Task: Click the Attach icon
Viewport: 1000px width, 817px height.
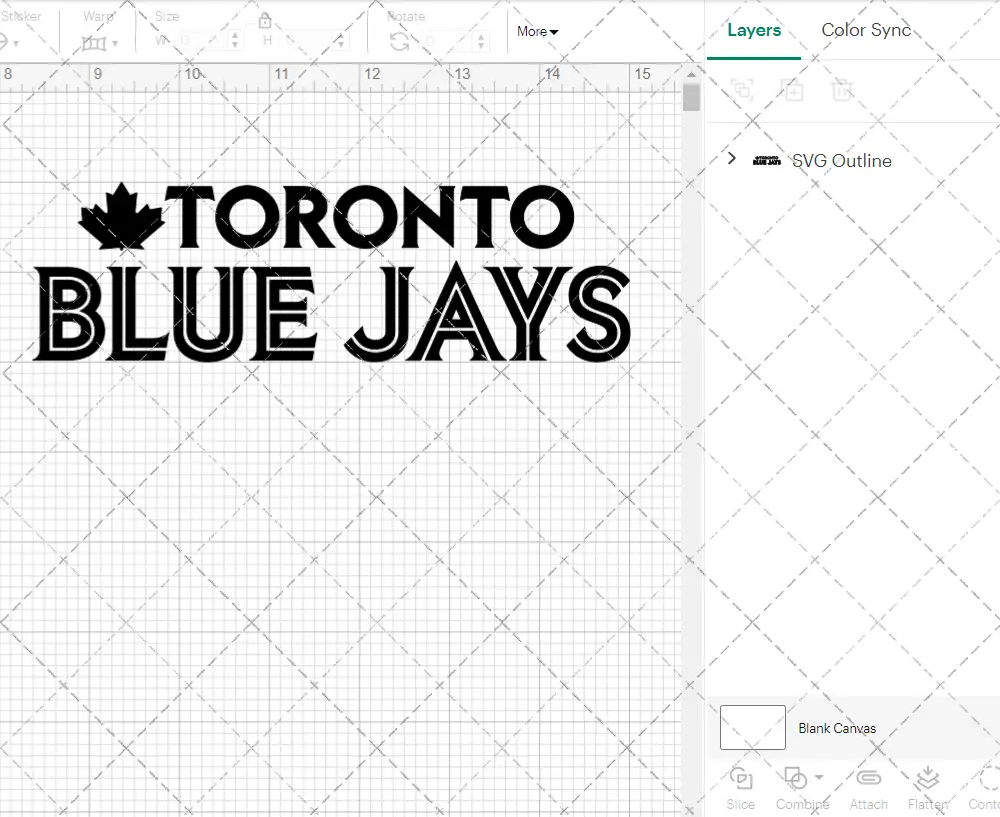Action: (x=868, y=787)
